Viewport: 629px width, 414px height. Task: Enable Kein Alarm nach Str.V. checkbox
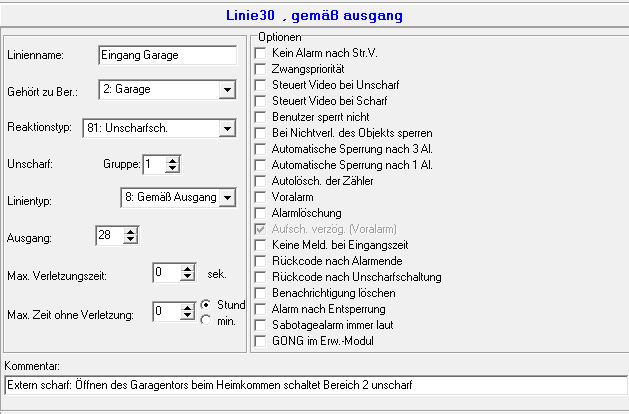[x=261, y=52]
